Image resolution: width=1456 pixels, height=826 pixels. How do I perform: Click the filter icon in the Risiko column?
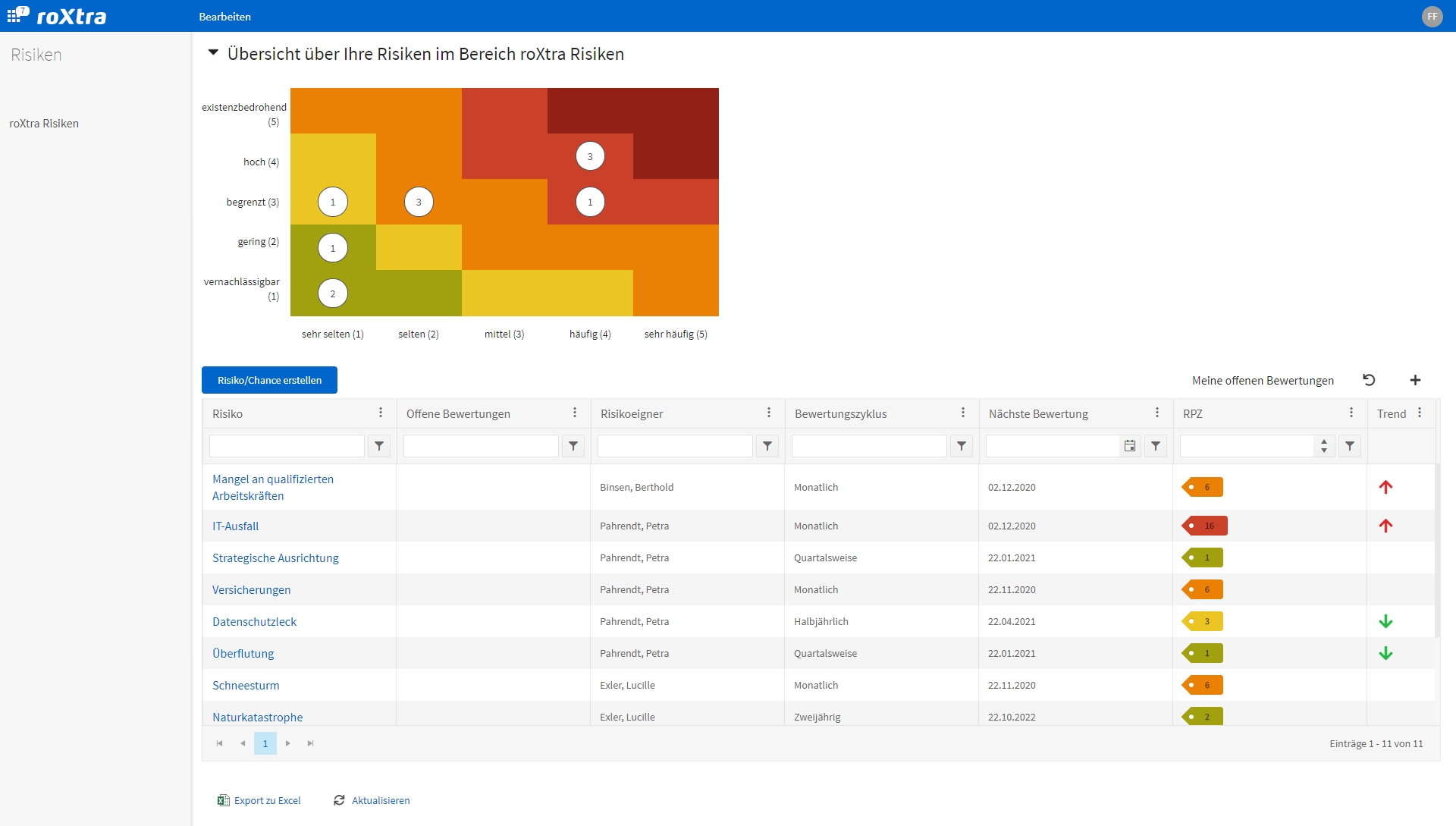tap(379, 446)
